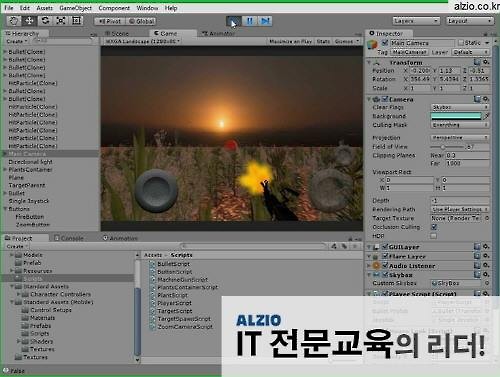Toggle the Global orientation button
This screenshot has width=500, height=377.
[x=141, y=21]
